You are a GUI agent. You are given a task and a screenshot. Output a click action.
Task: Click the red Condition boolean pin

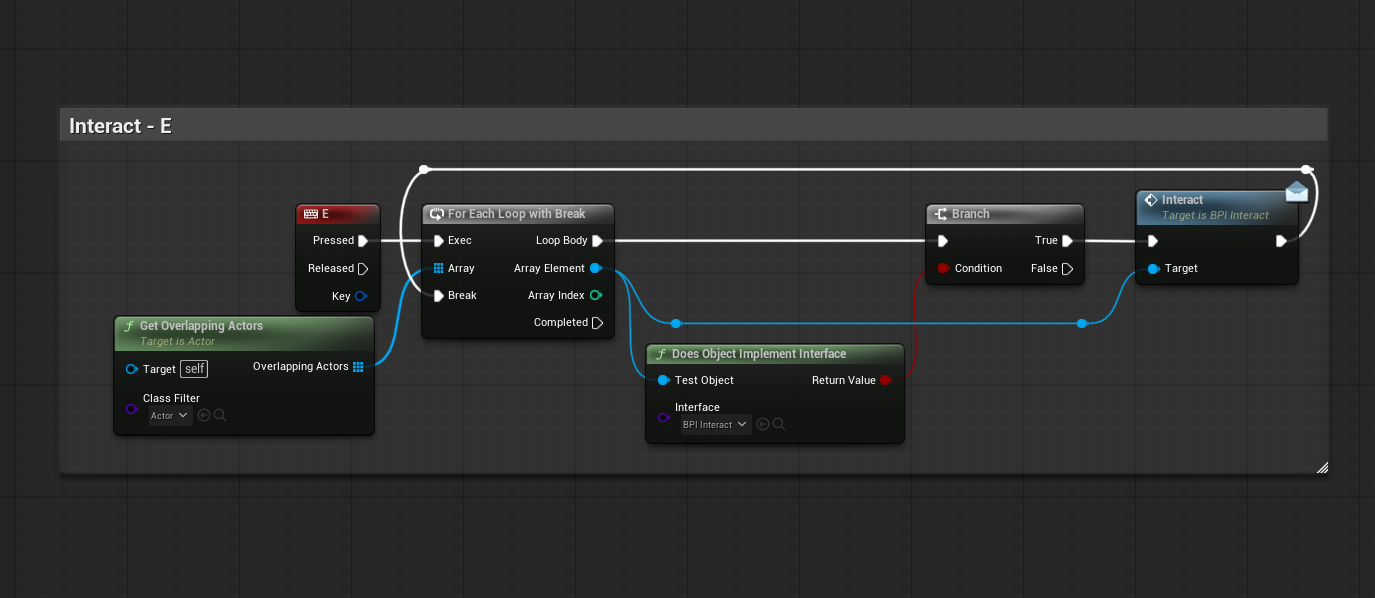pos(943,268)
